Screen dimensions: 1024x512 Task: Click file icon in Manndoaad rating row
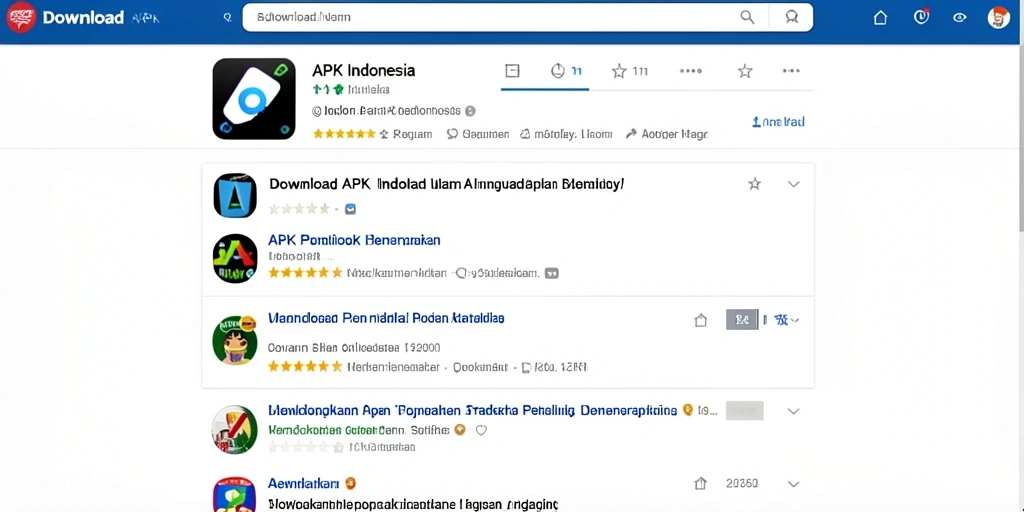coord(526,368)
